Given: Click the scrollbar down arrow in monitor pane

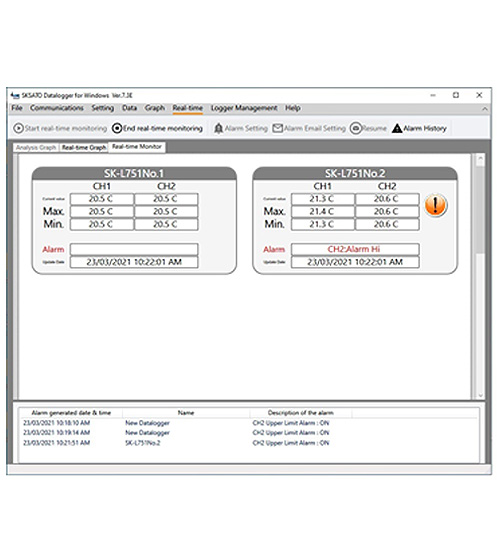Looking at the screenshot, I should click(x=480, y=395).
